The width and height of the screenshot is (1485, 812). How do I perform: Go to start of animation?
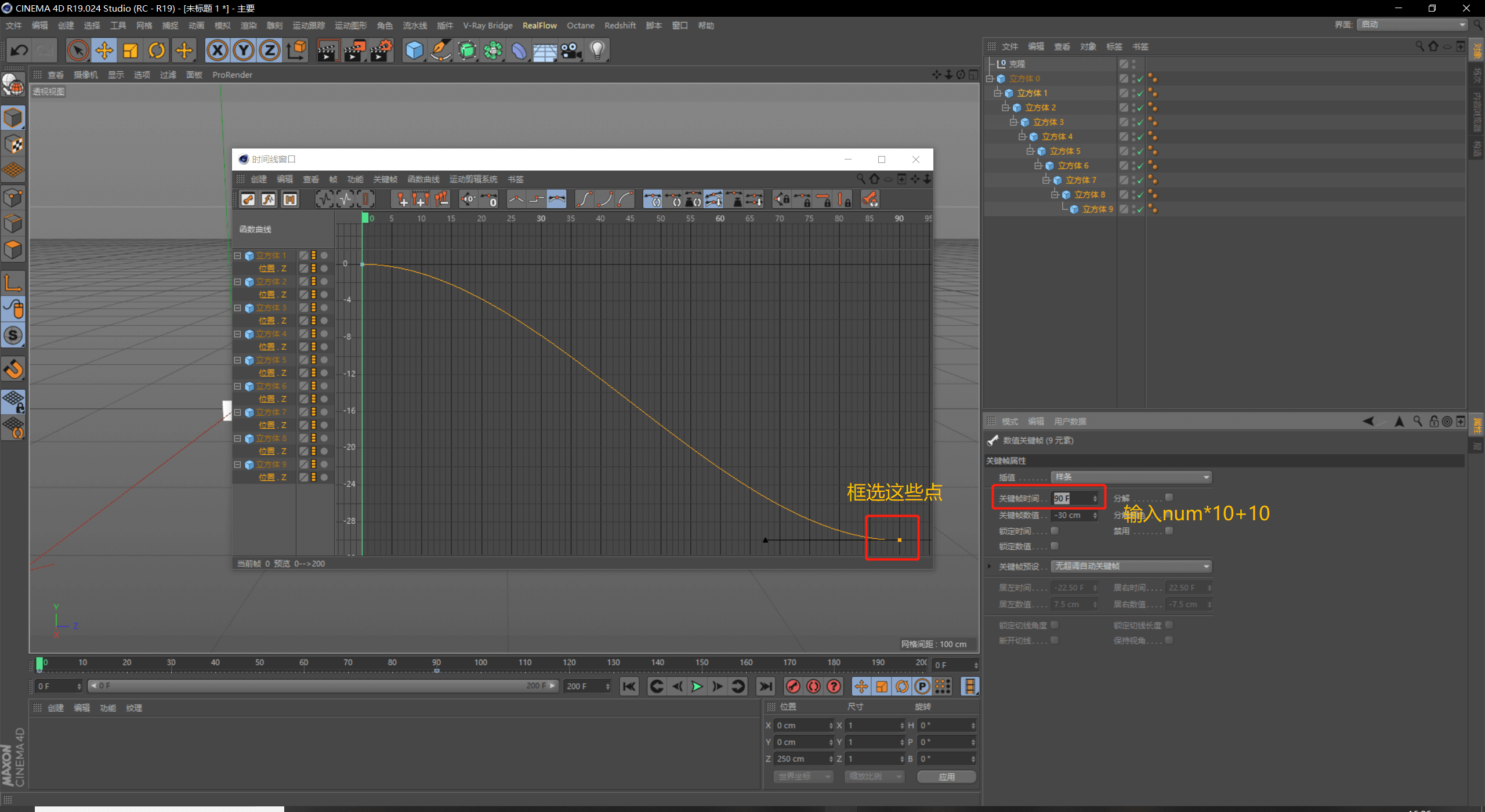click(x=629, y=687)
